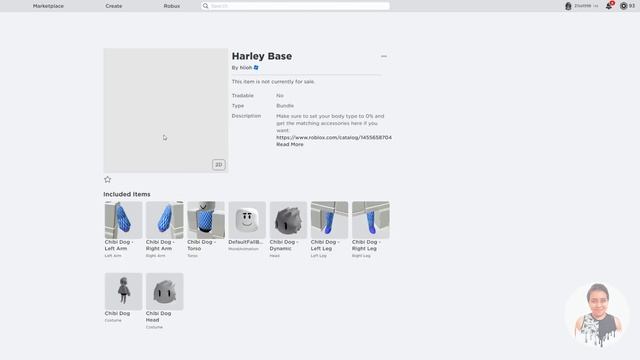This screenshot has height=360, width=640.
Task: Open Chibi Dog Dynamic head thumbnail
Action: [x=288, y=220]
